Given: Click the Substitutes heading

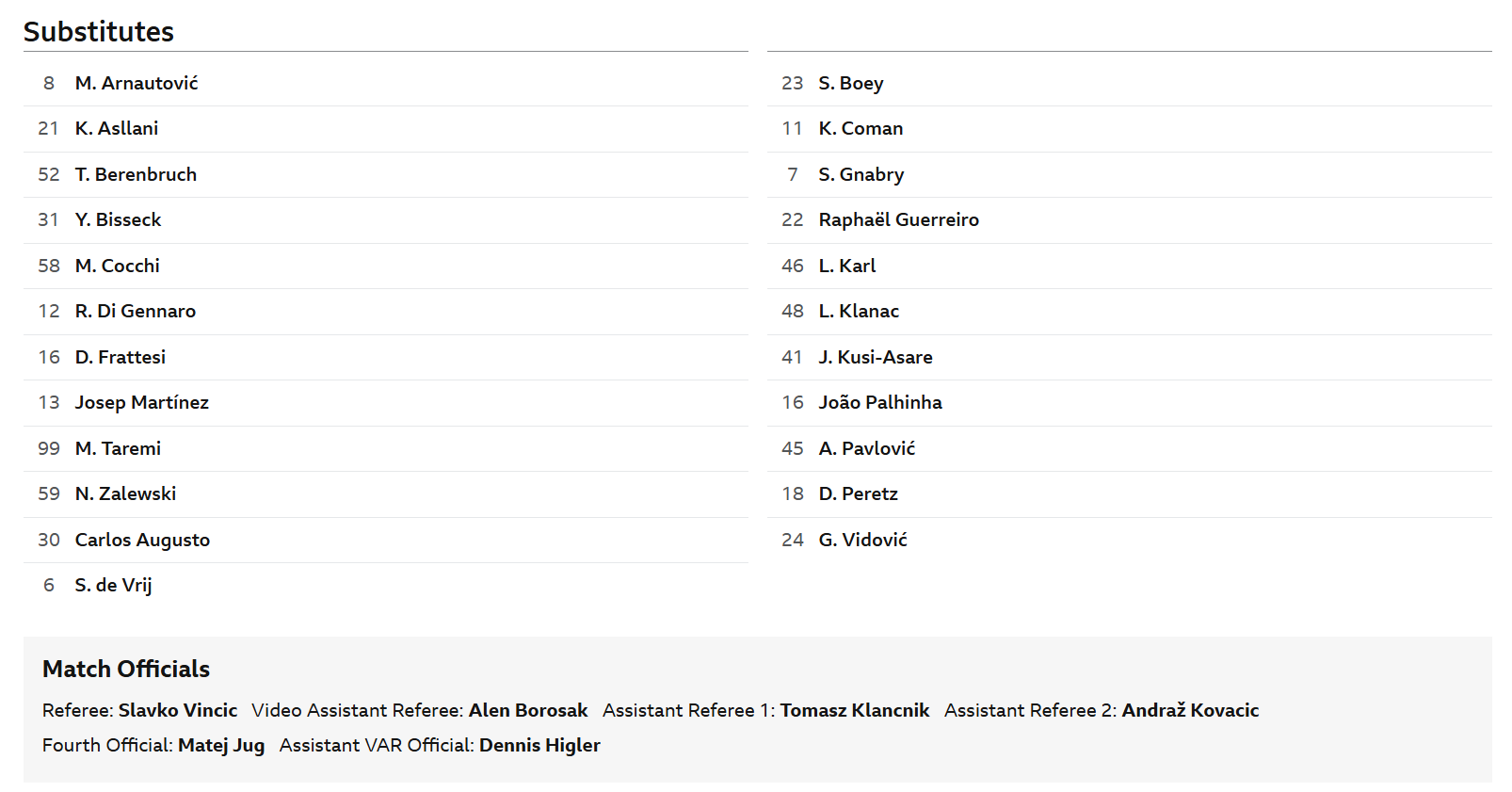Looking at the screenshot, I should tap(99, 31).
